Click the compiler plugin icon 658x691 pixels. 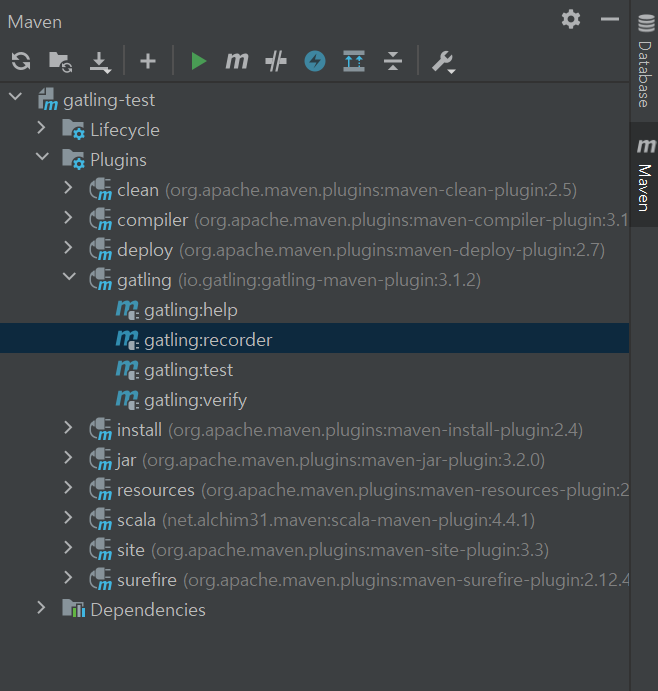point(100,219)
